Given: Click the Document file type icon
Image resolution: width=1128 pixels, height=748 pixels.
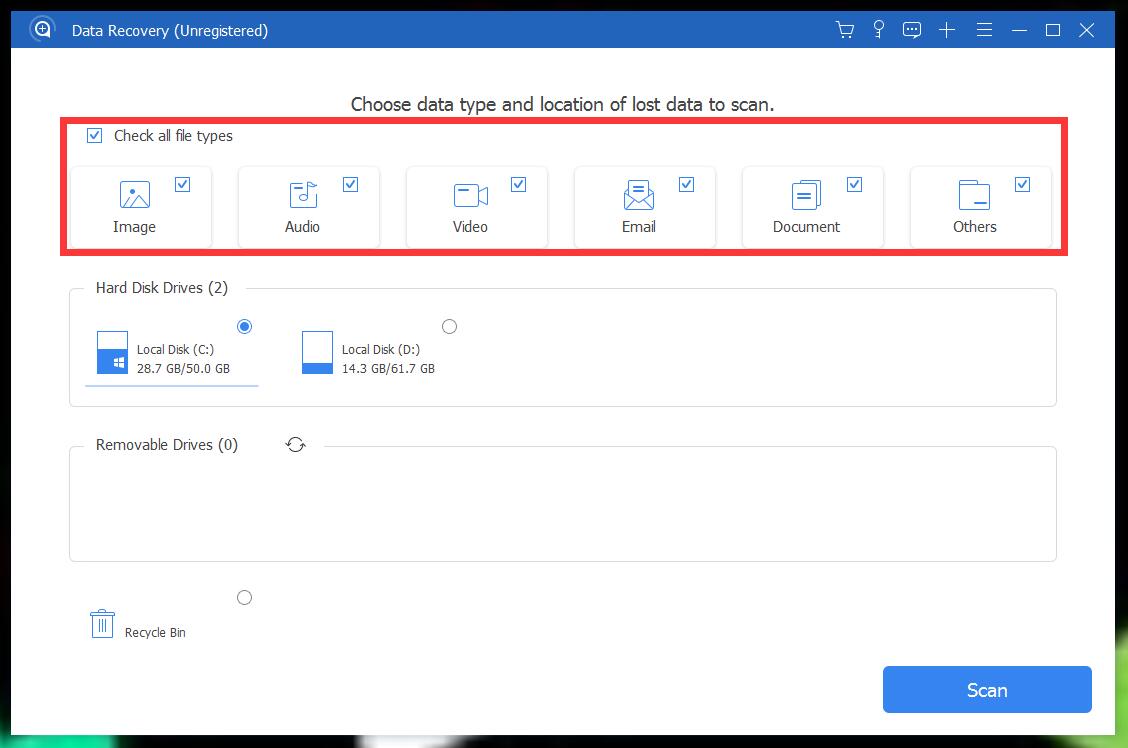Looking at the screenshot, I should tap(806, 195).
